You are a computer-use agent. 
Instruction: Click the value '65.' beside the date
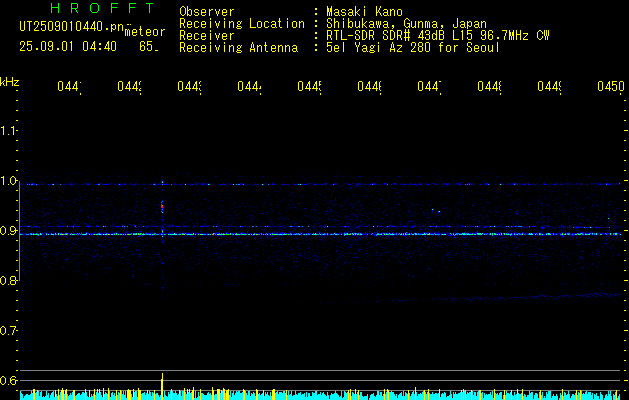click(148, 47)
